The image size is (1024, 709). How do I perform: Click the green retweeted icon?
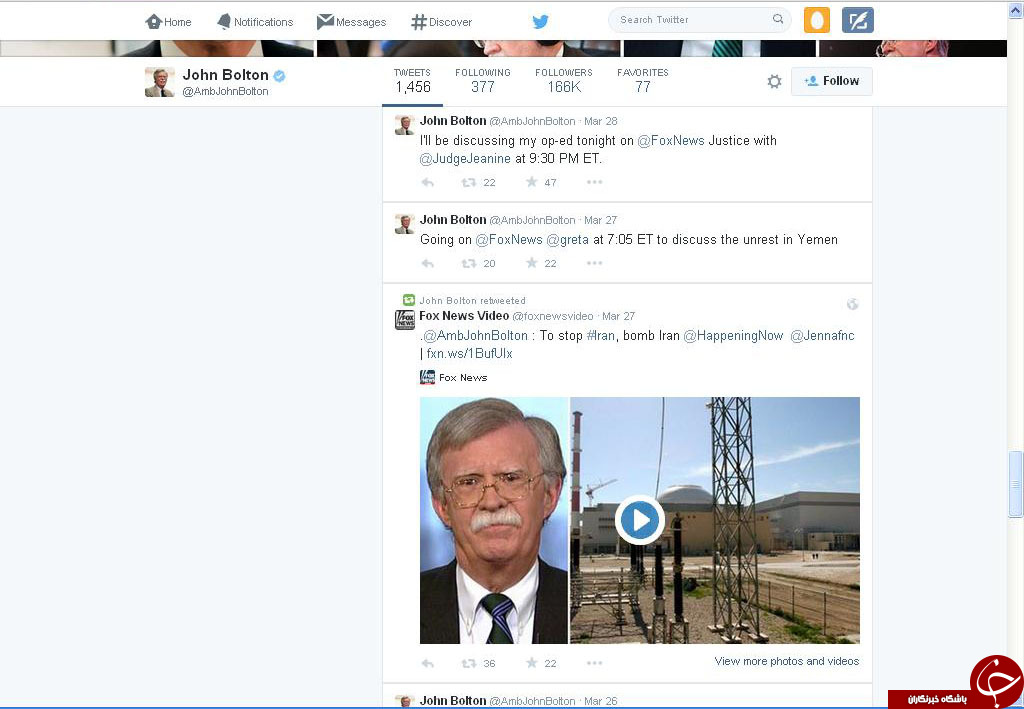(x=409, y=300)
